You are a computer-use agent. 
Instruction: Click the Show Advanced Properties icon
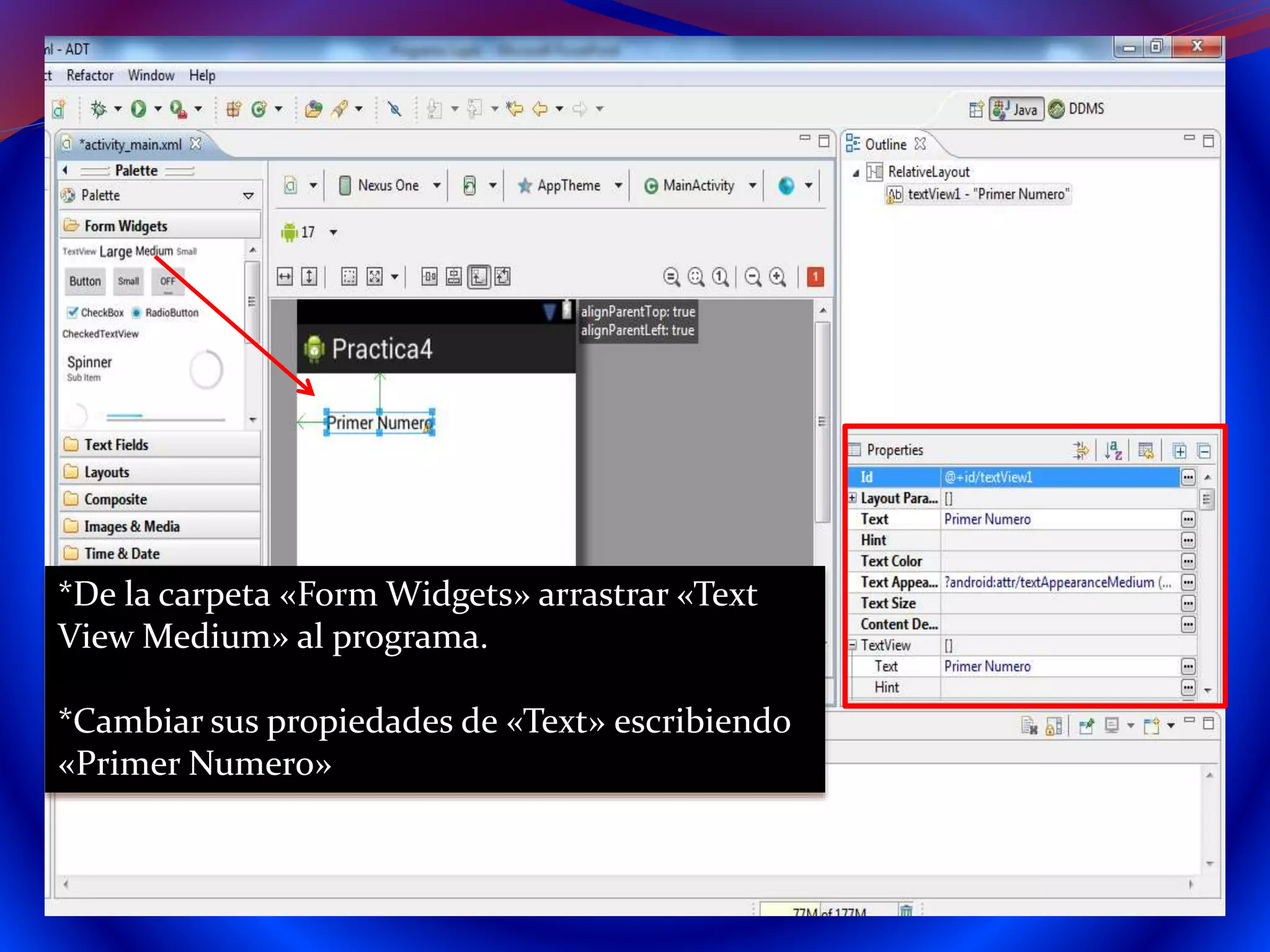pos(1080,451)
